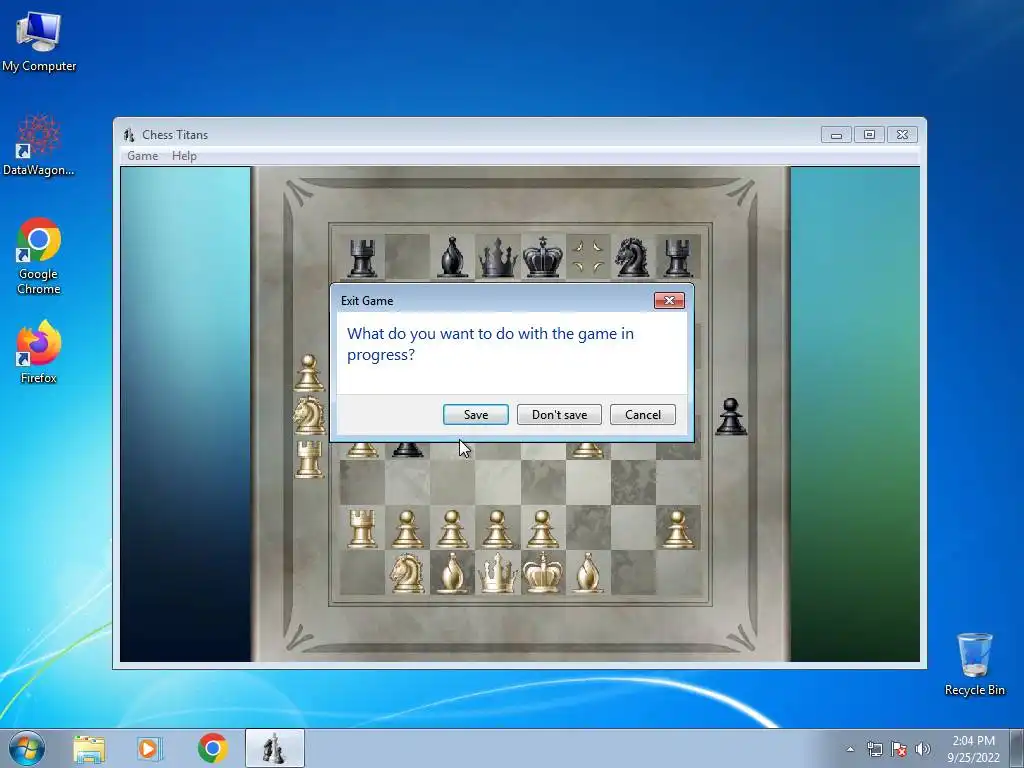Open Chrome from the taskbar
Screen dimensions: 1024x768
click(x=212, y=748)
